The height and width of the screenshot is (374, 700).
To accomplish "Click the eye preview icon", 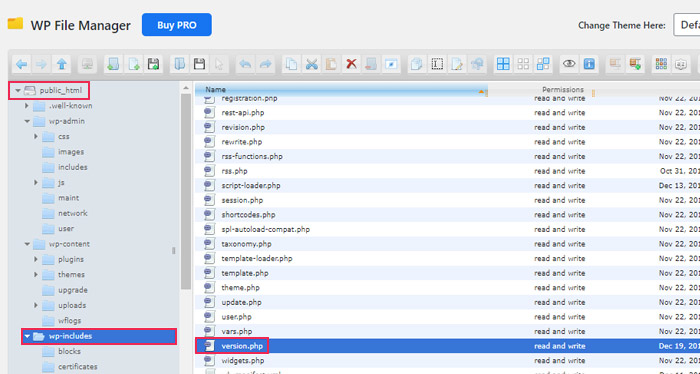I will [x=569, y=64].
